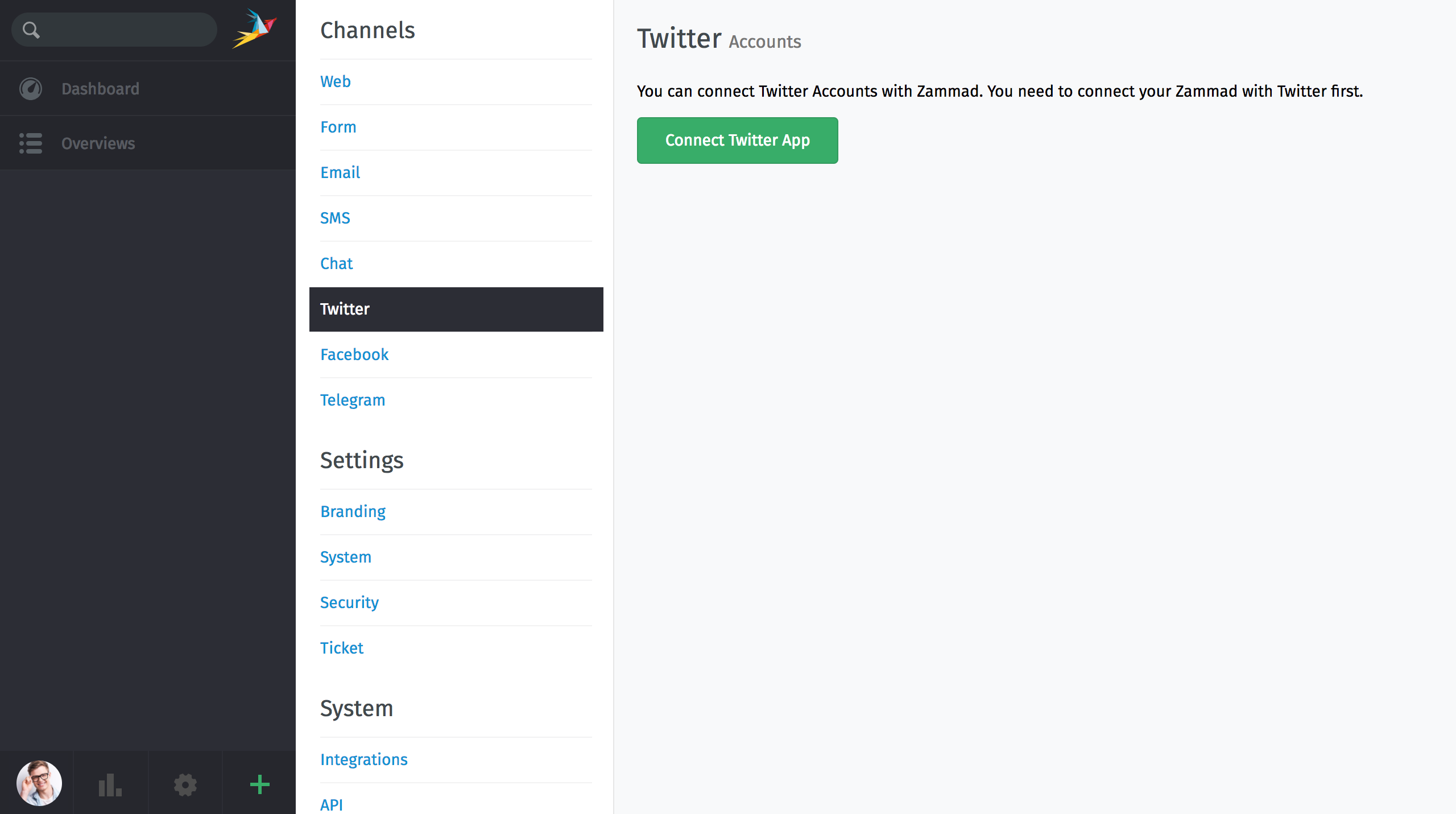Open the Telegram channel page

point(352,400)
